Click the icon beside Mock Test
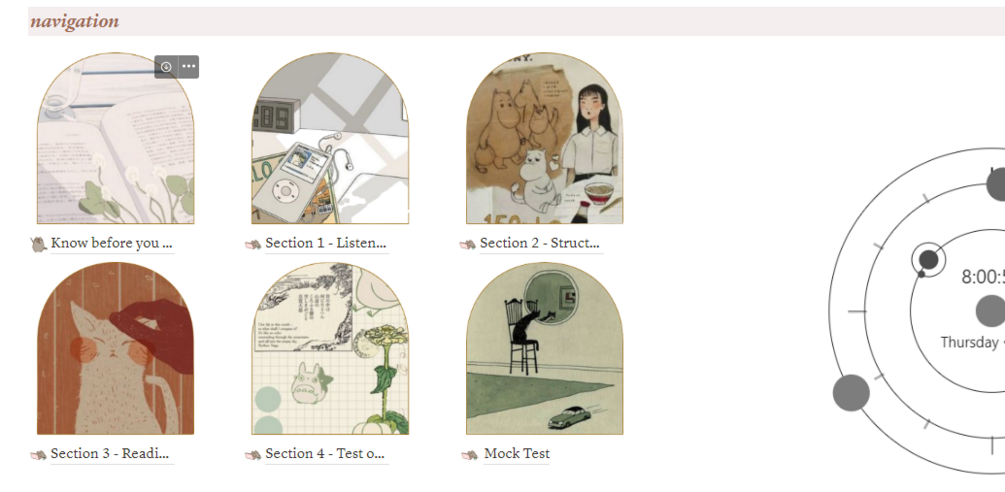Viewport: 1005px width, 492px height. tap(469, 454)
